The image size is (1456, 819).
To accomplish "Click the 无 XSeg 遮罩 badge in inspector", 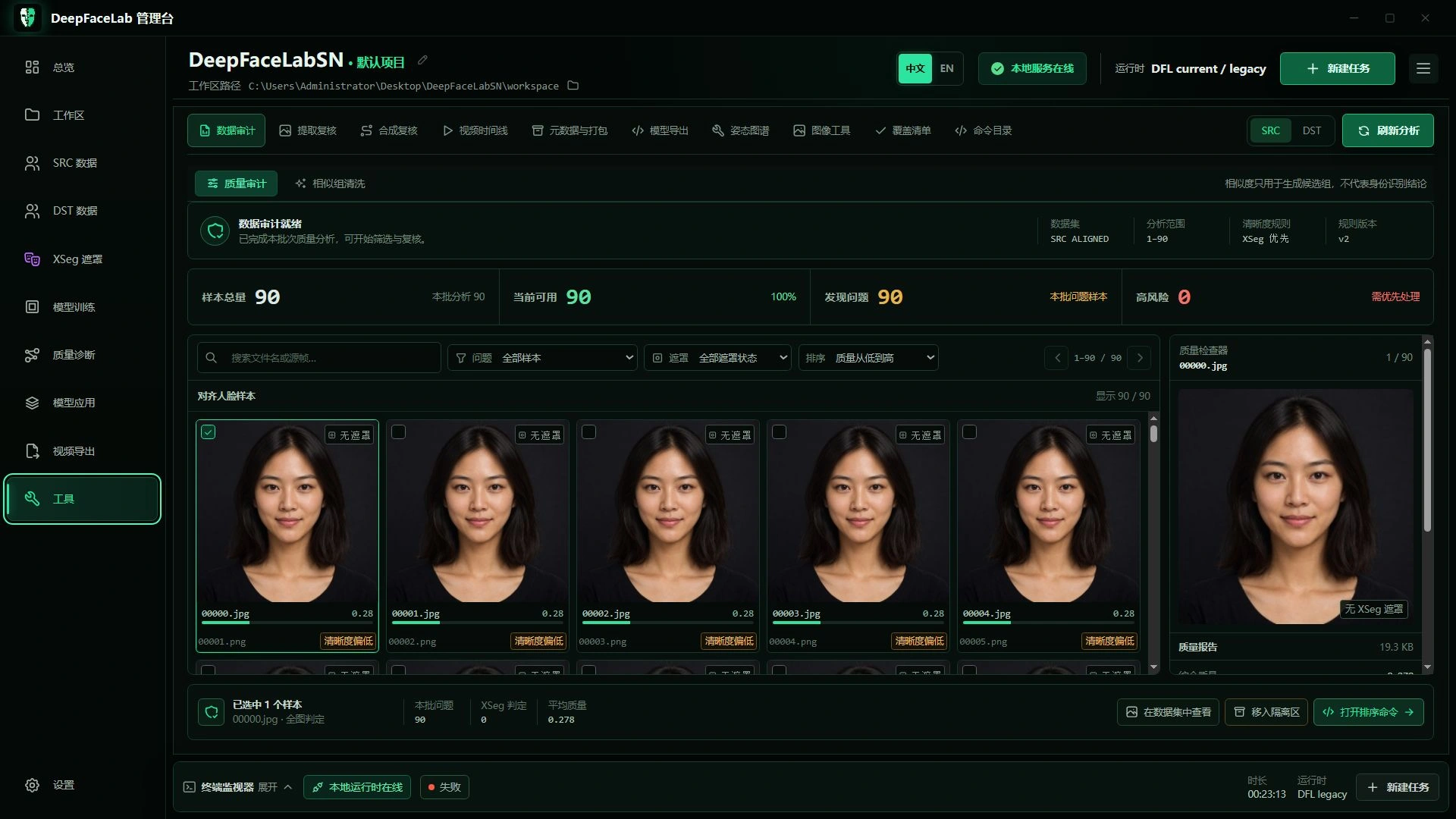I will pos(1374,609).
